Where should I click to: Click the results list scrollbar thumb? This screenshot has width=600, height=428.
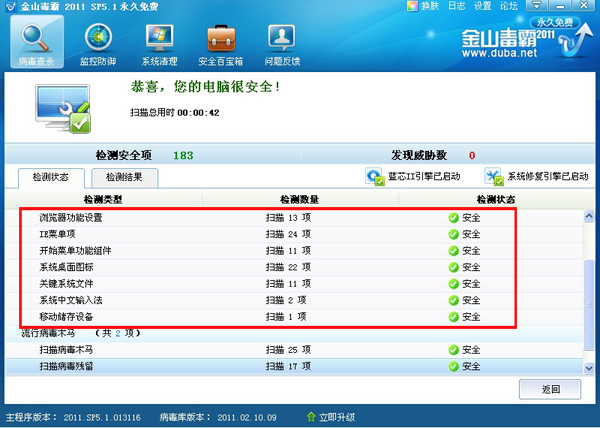click(589, 304)
